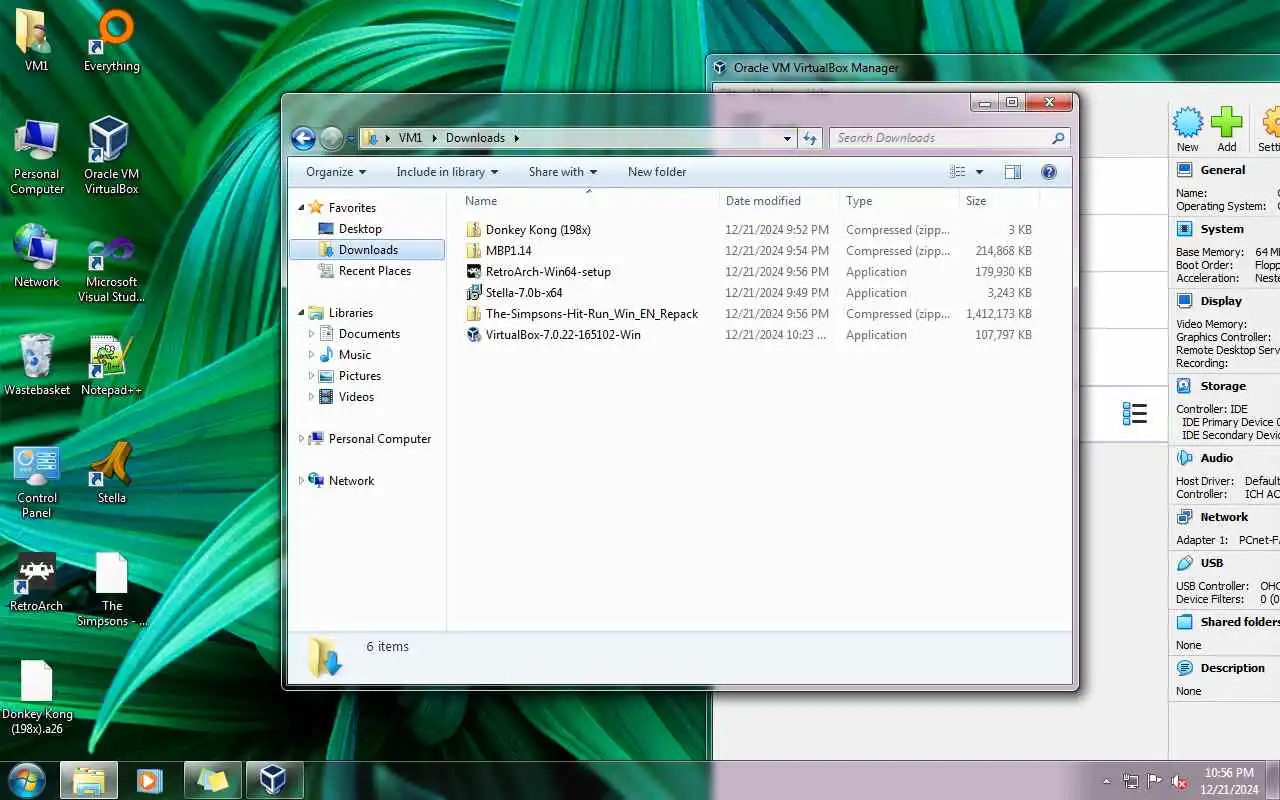This screenshot has height=800, width=1280.
Task: Click the Back navigation arrow in Explorer
Action: click(x=303, y=138)
